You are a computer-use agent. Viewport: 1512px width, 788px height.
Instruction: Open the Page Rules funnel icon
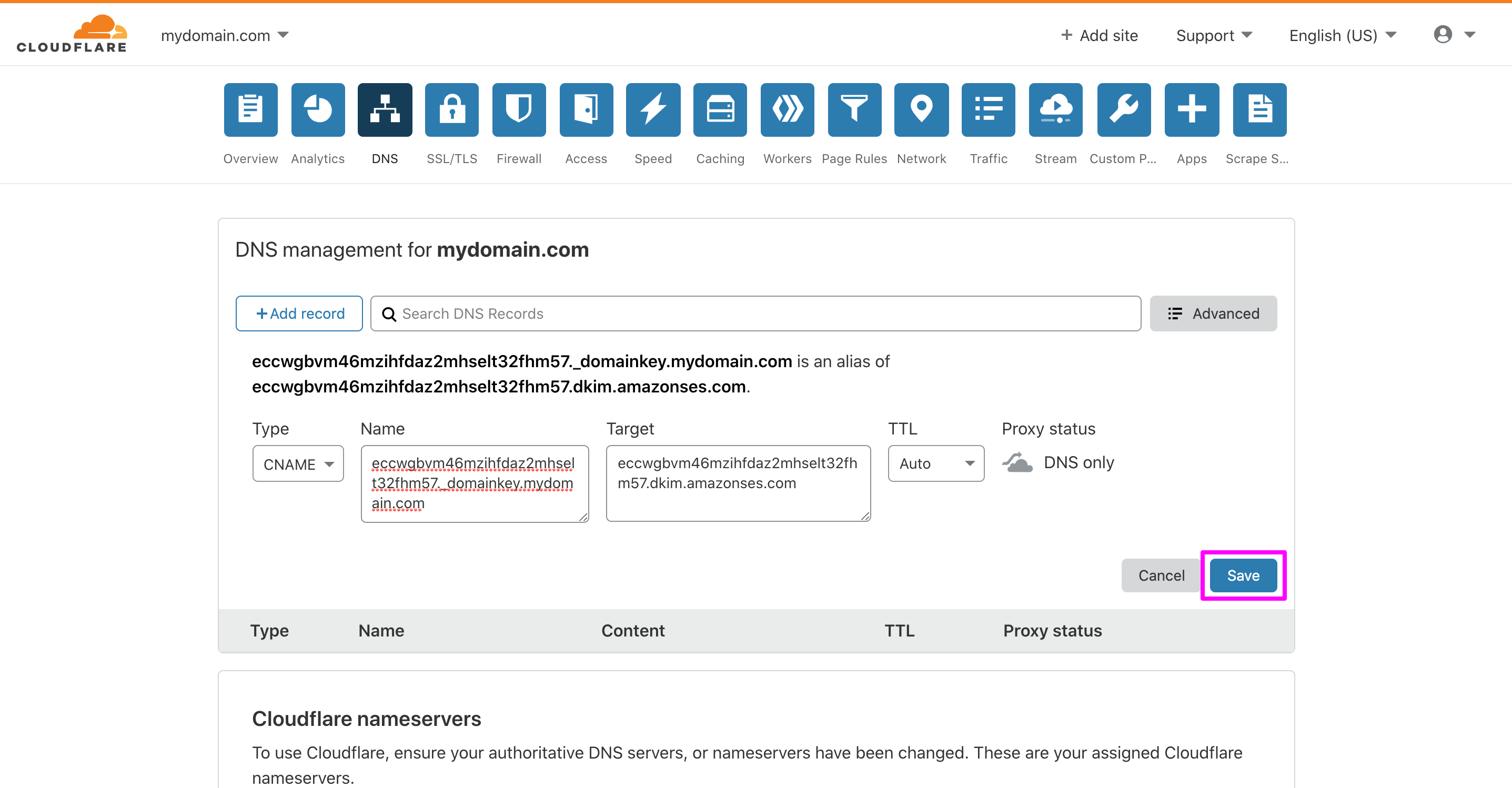[x=854, y=110]
